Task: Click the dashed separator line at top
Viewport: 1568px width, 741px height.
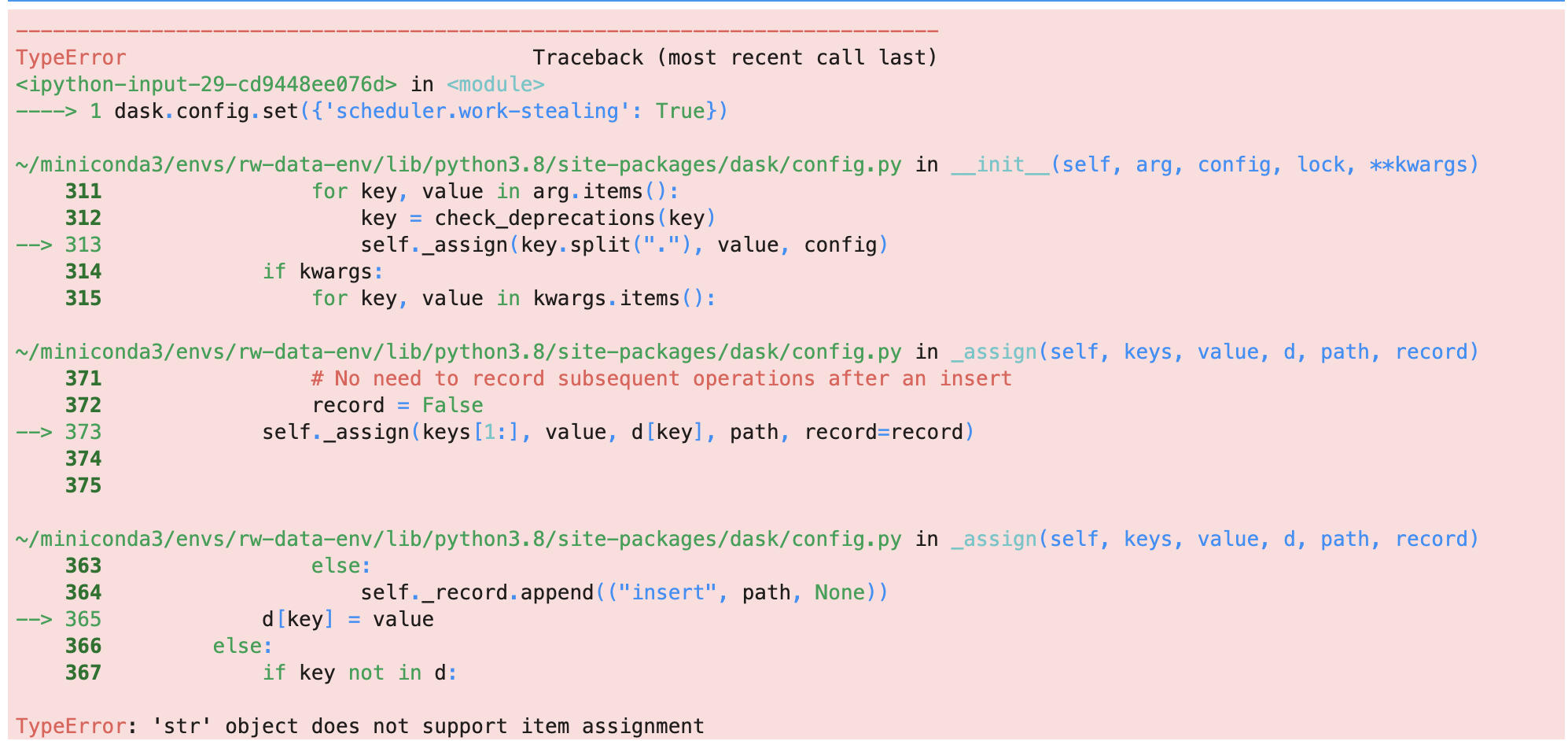Action: point(477,31)
